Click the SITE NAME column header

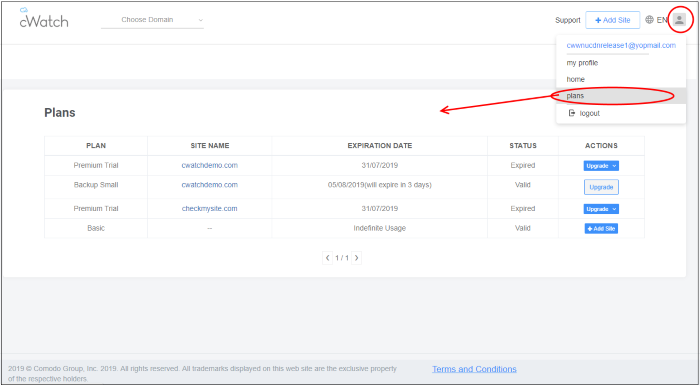coord(210,146)
